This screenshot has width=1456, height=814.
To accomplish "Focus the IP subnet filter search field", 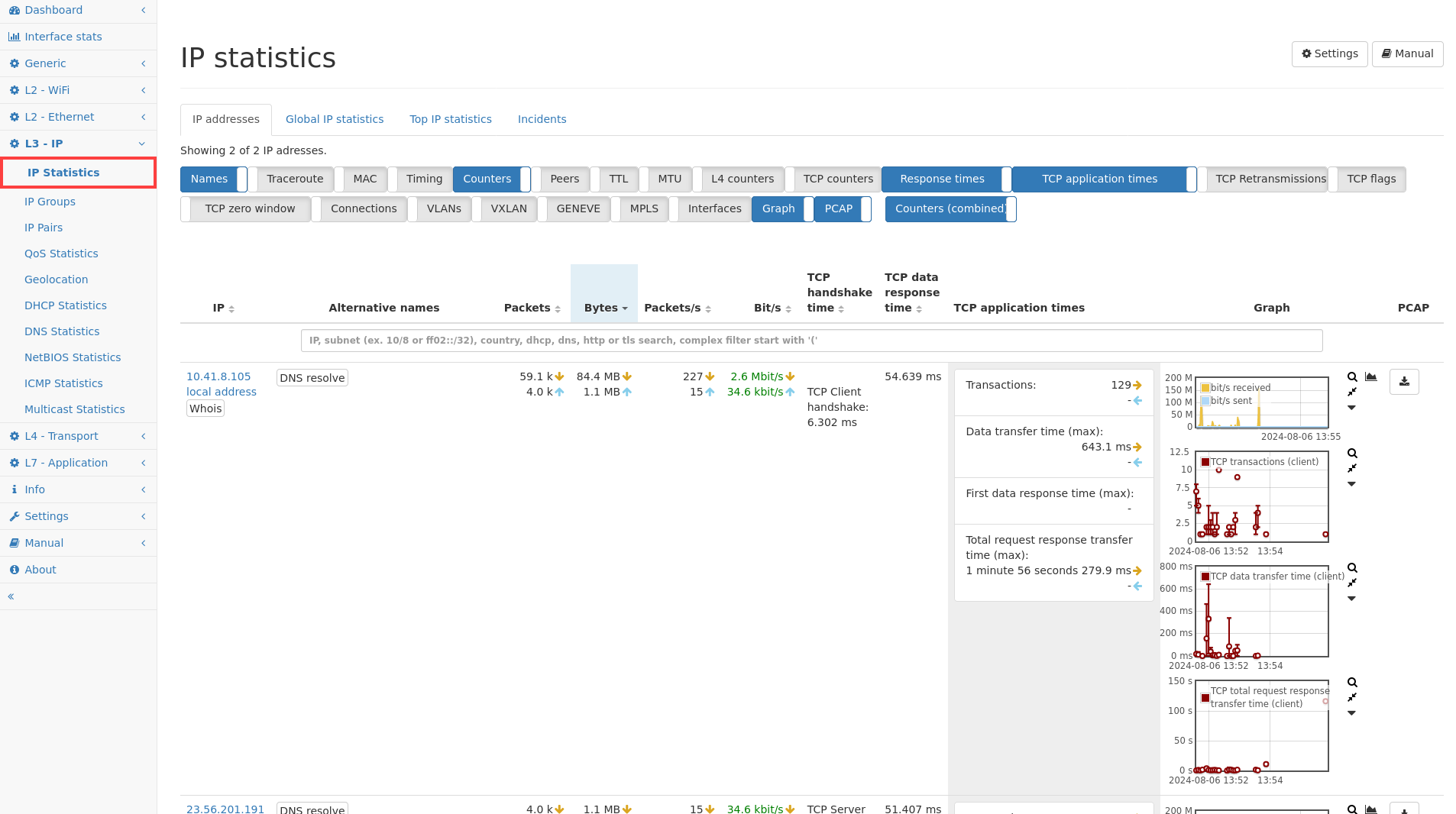I will (811, 341).
